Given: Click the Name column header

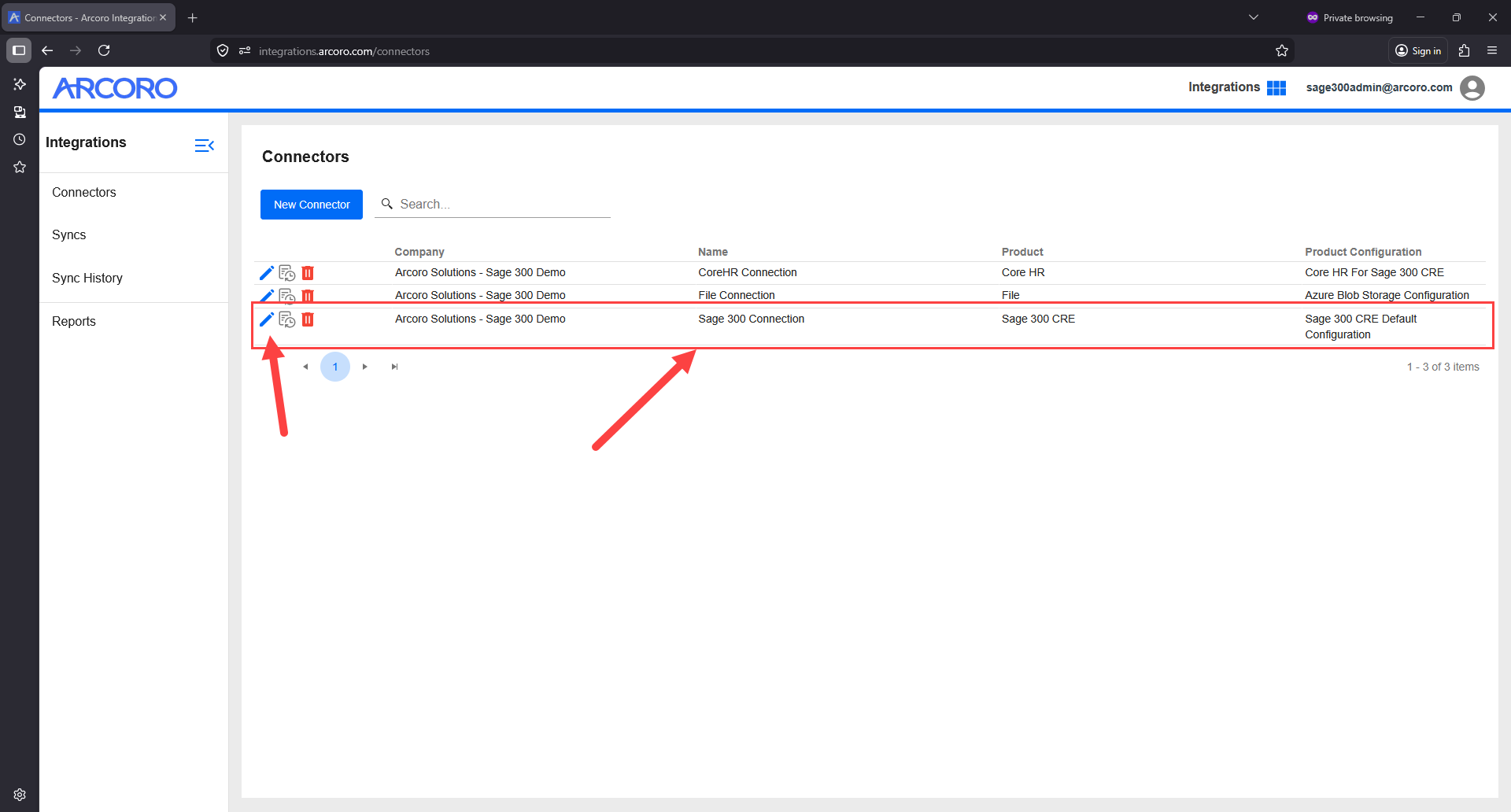Looking at the screenshot, I should click(x=713, y=252).
